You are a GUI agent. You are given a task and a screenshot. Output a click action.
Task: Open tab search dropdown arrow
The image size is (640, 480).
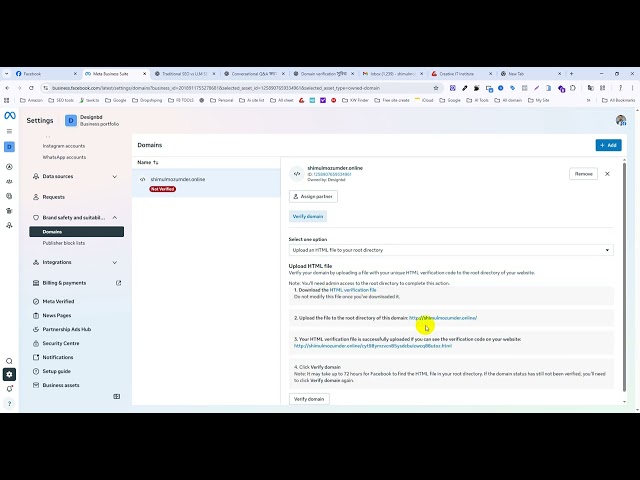point(6,74)
